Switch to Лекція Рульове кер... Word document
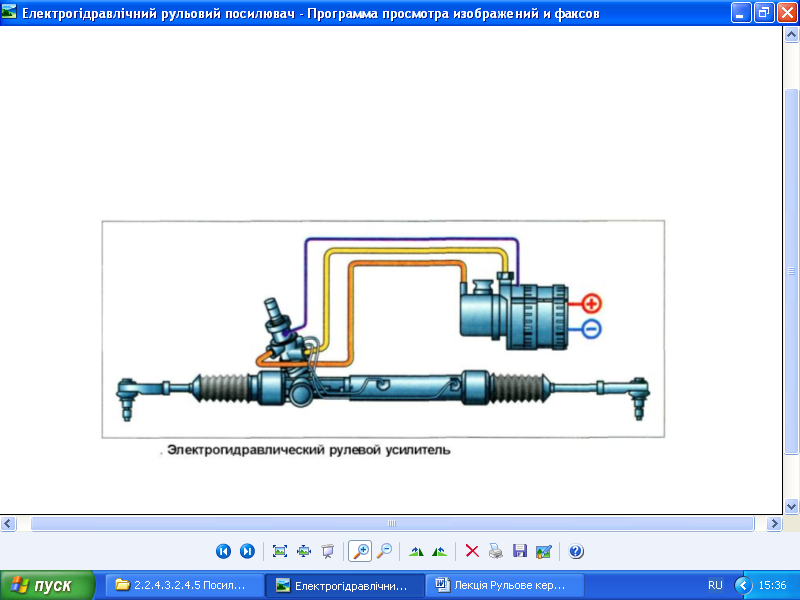This screenshot has height=600, width=800. tap(505, 585)
